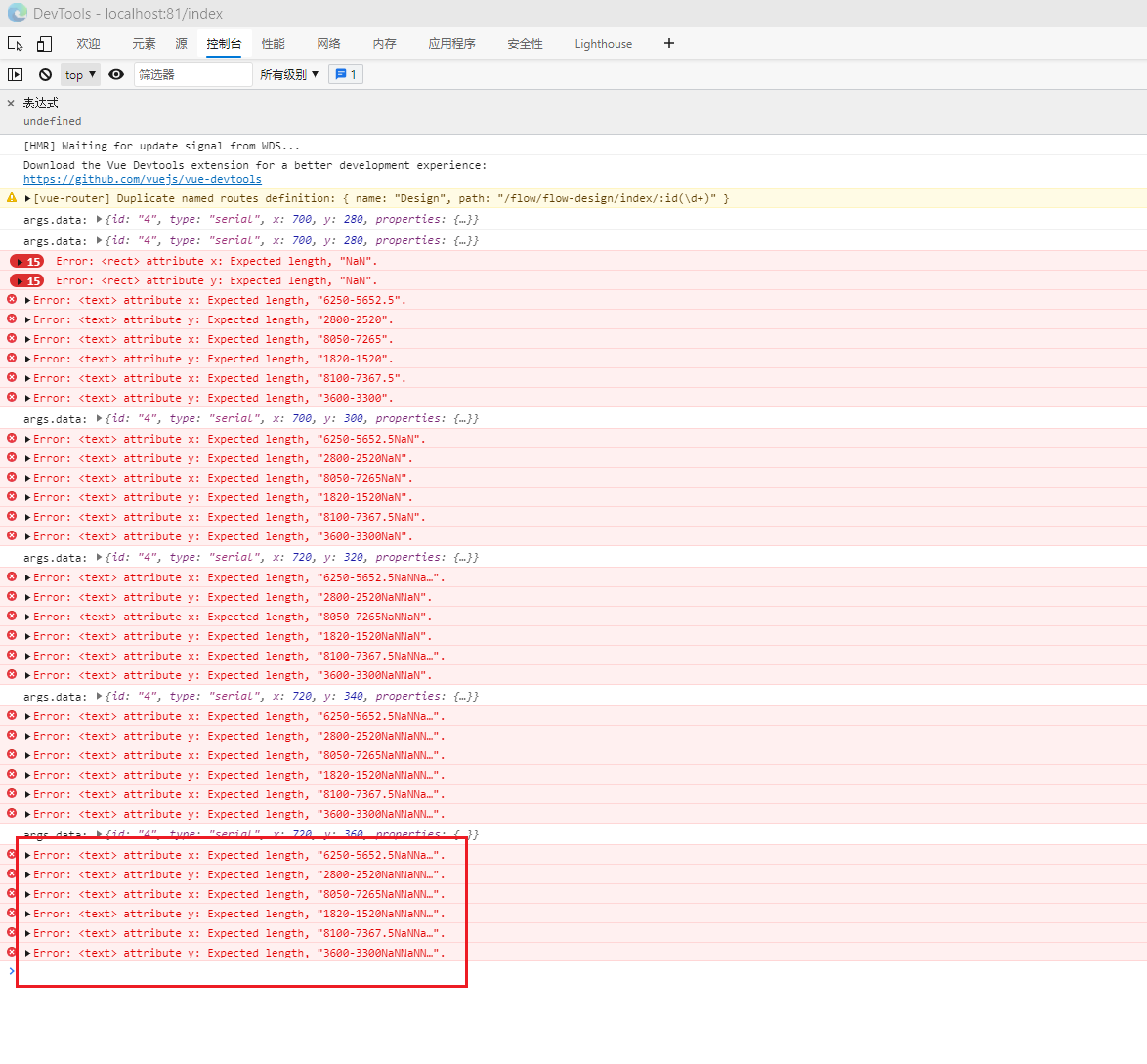Switch to the 源 tab

pos(182,44)
